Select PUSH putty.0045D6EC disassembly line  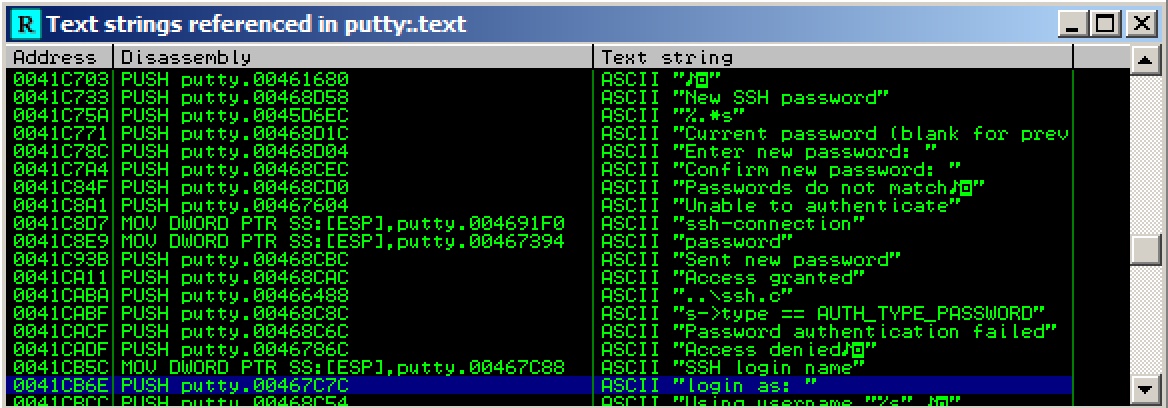pos(235,115)
